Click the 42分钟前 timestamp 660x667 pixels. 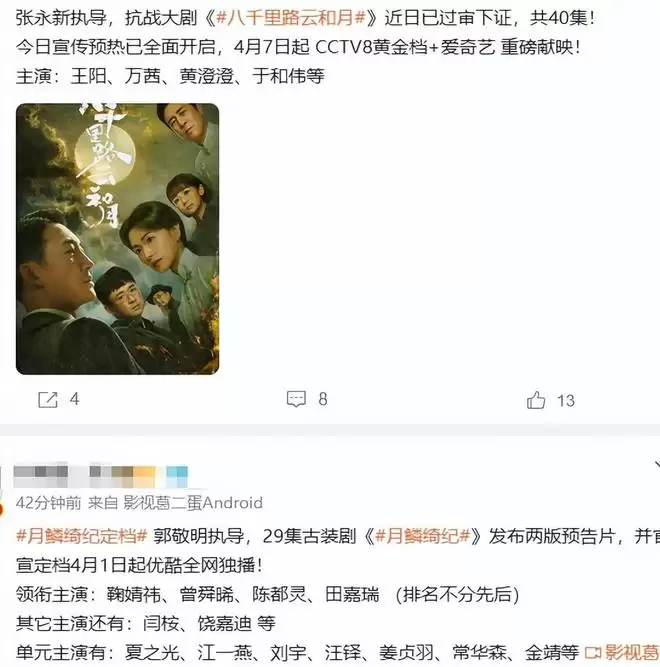(48, 503)
